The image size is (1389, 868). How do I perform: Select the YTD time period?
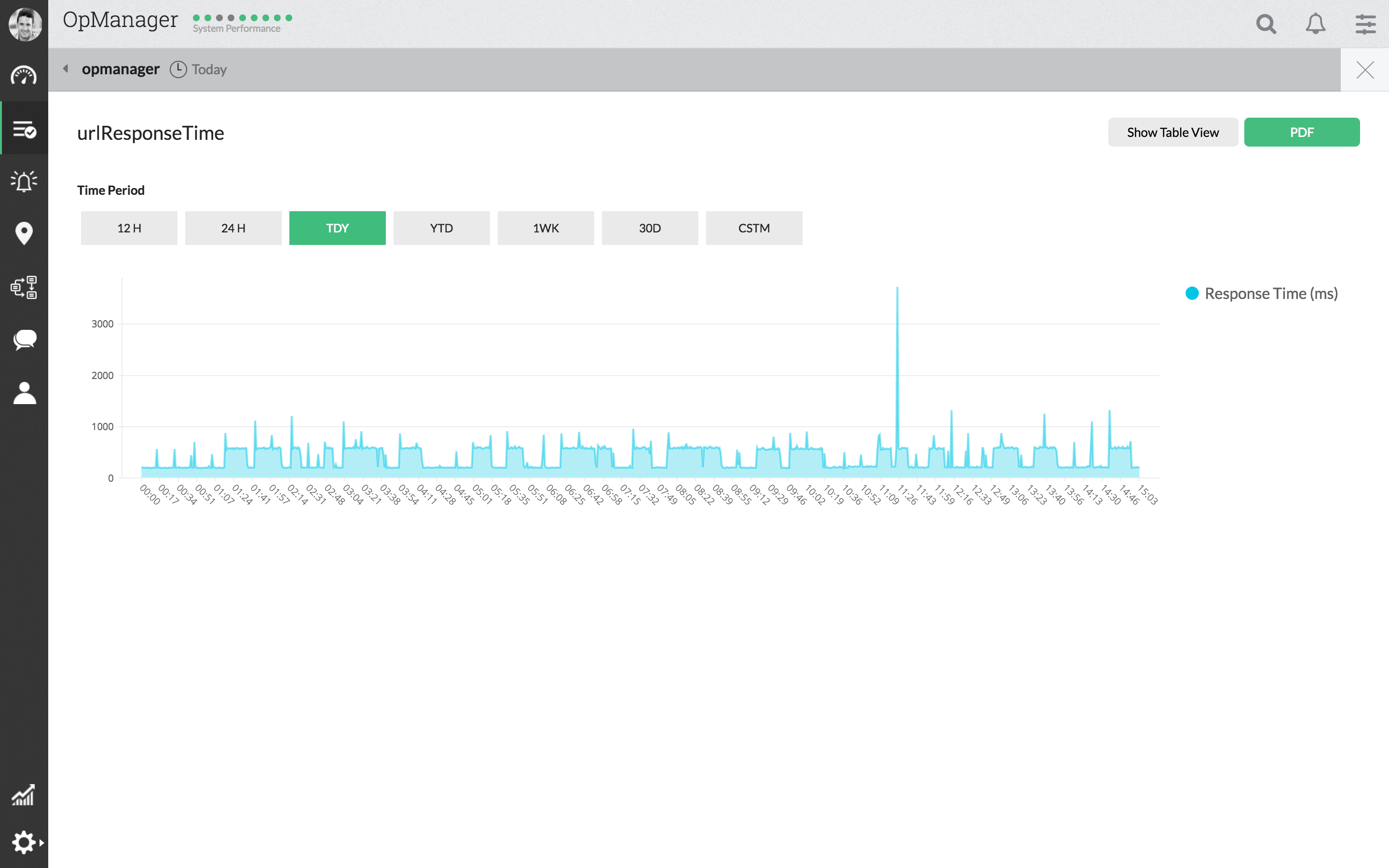(x=441, y=228)
